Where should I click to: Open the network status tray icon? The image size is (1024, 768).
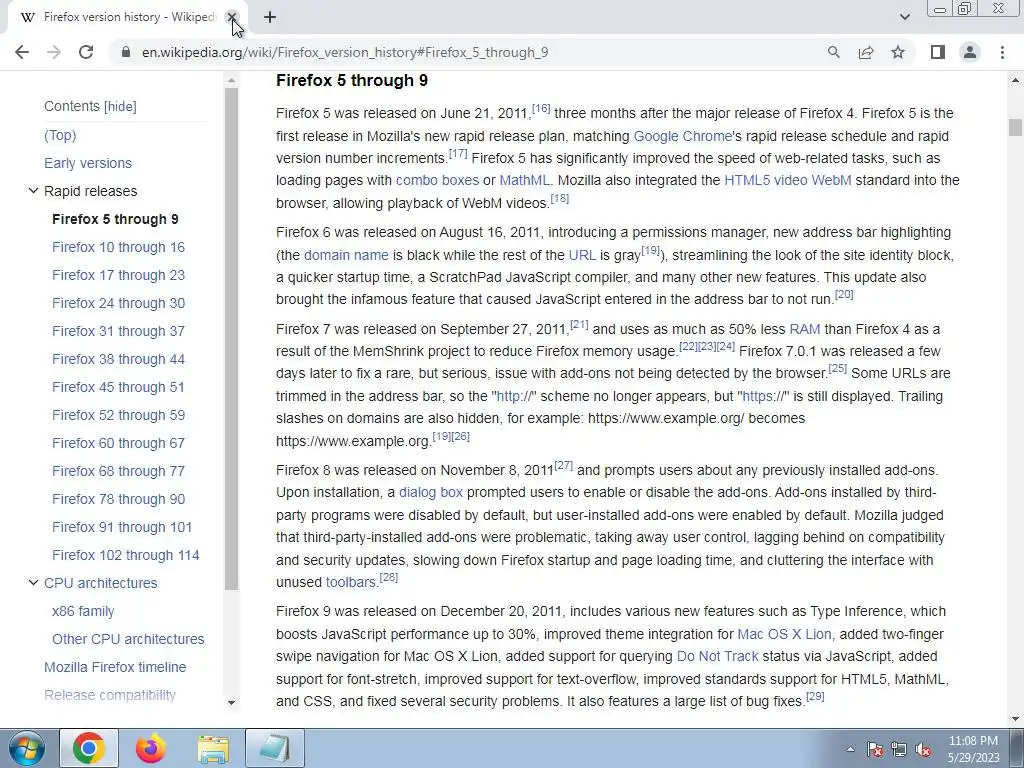point(899,749)
